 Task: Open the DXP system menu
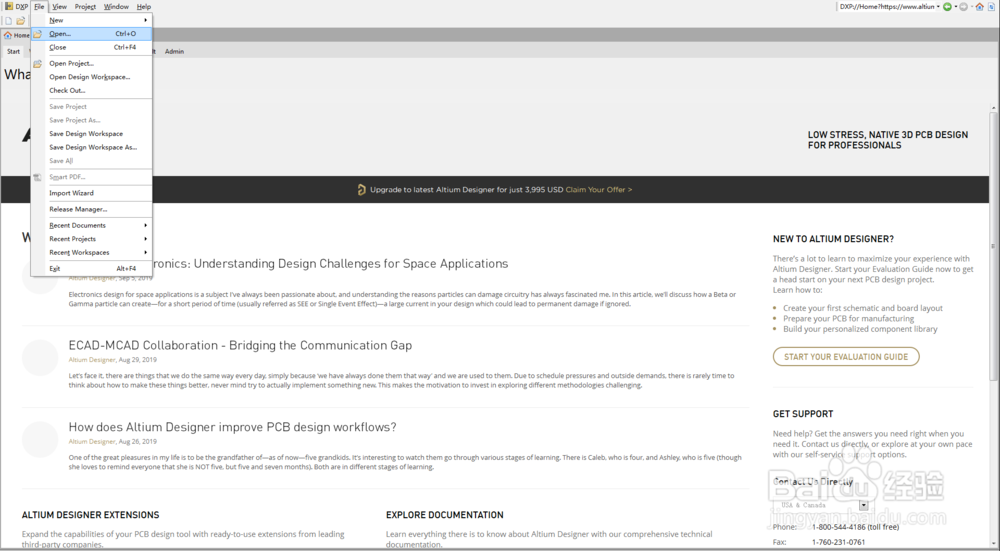(16, 6)
